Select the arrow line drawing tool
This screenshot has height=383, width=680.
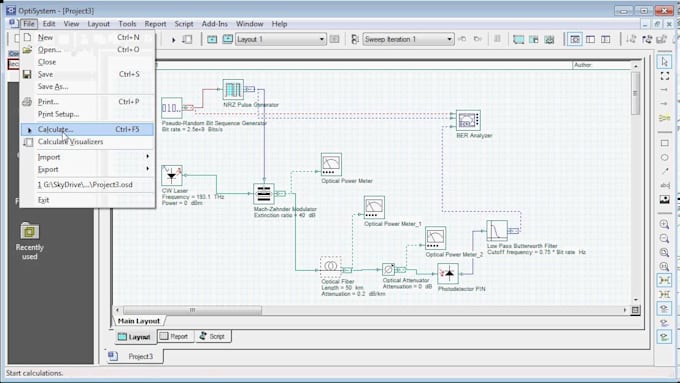coord(664,171)
